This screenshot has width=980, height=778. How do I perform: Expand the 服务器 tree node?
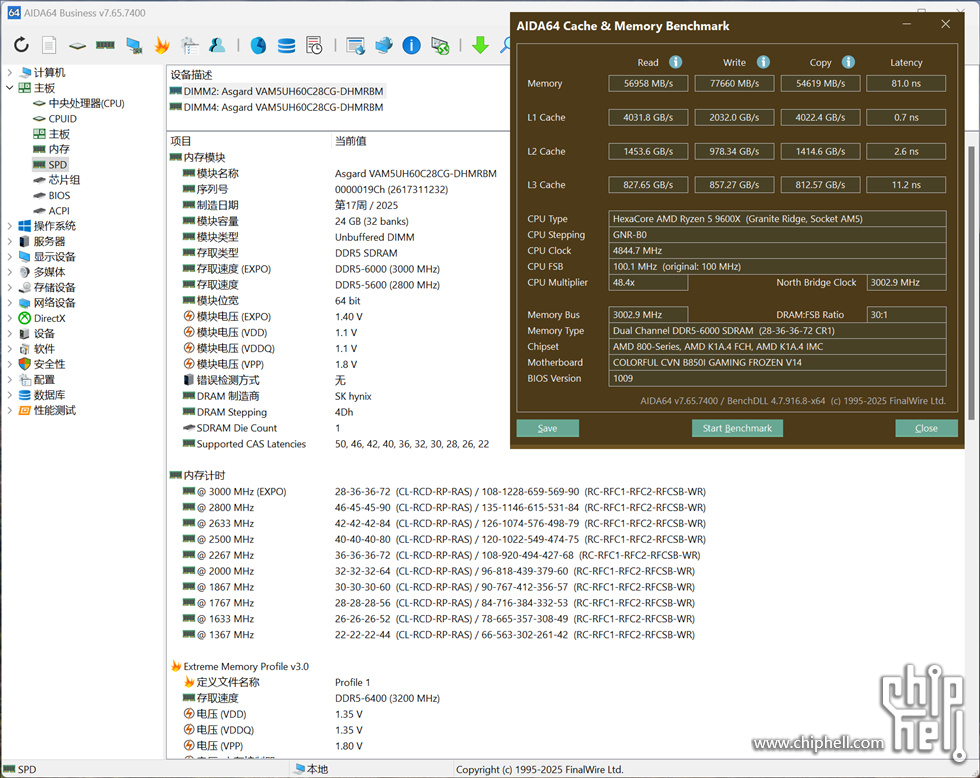pyautogui.click(x=9, y=241)
